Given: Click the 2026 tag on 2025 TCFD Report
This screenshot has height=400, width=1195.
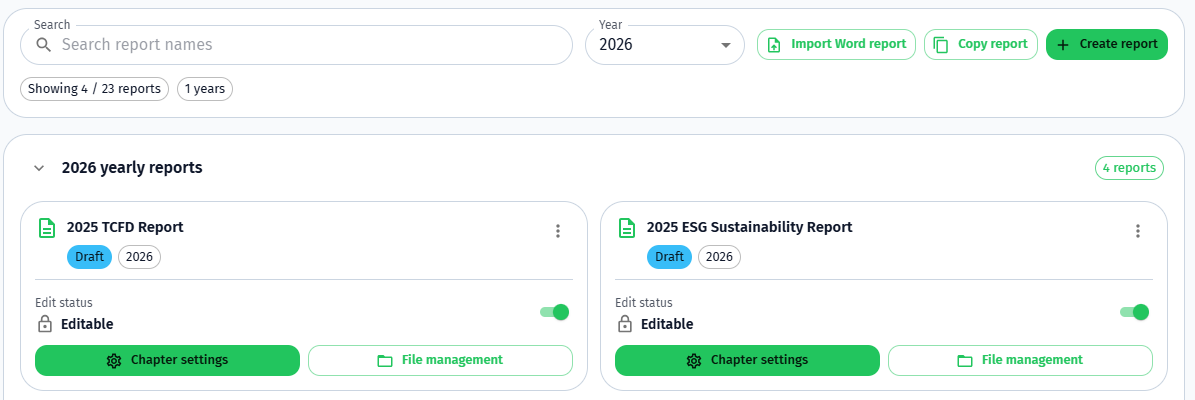Looking at the screenshot, I should [x=139, y=258].
